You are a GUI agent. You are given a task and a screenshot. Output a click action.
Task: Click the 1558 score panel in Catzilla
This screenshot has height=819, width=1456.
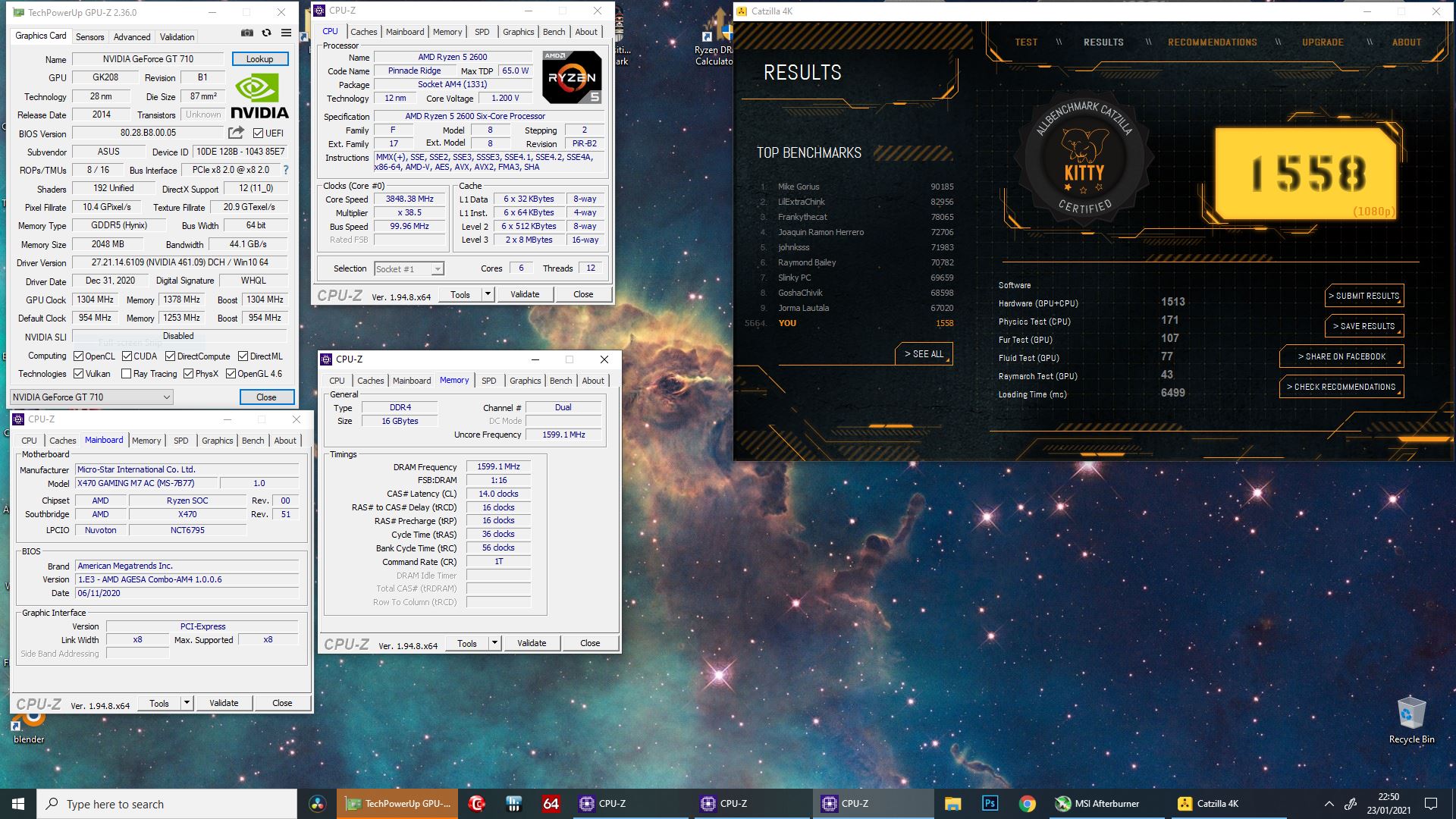[x=1306, y=174]
